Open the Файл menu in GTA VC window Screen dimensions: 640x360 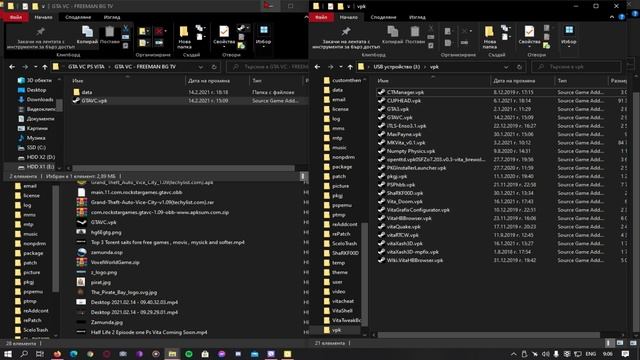pos(16,17)
